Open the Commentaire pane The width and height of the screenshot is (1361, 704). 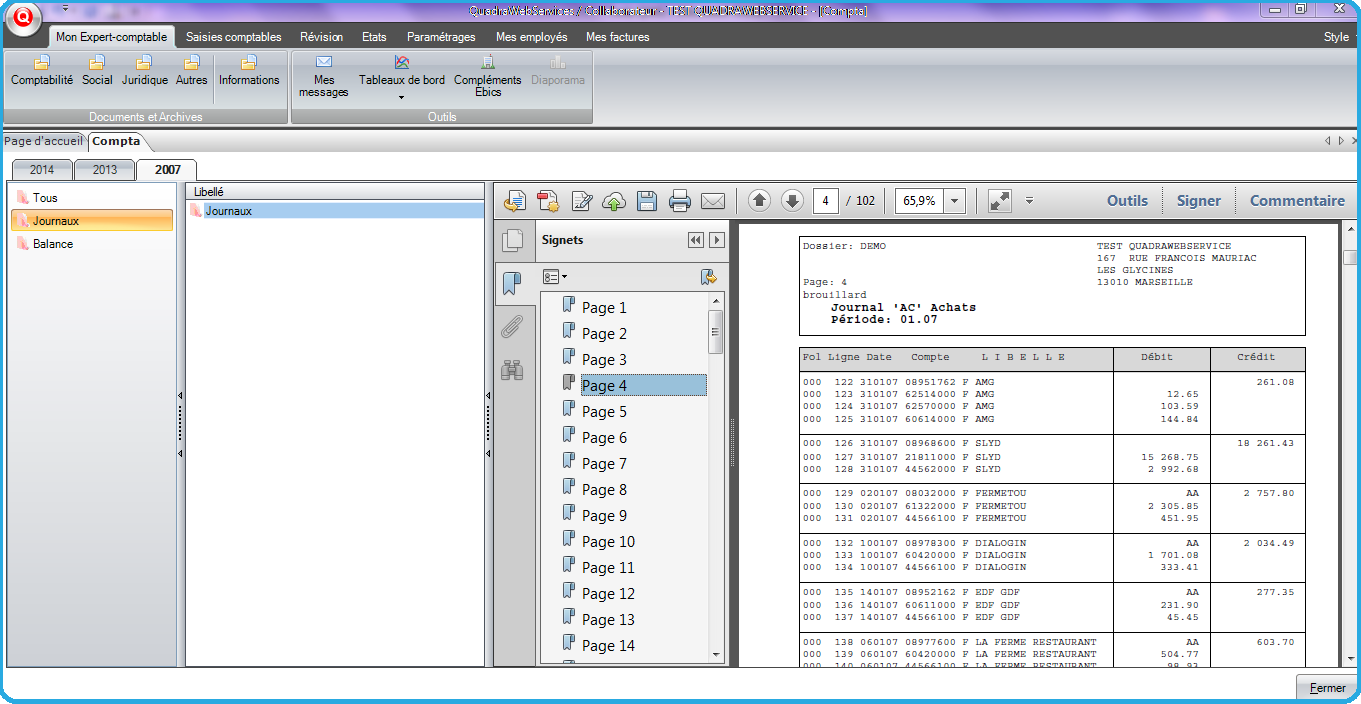[1297, 200]
